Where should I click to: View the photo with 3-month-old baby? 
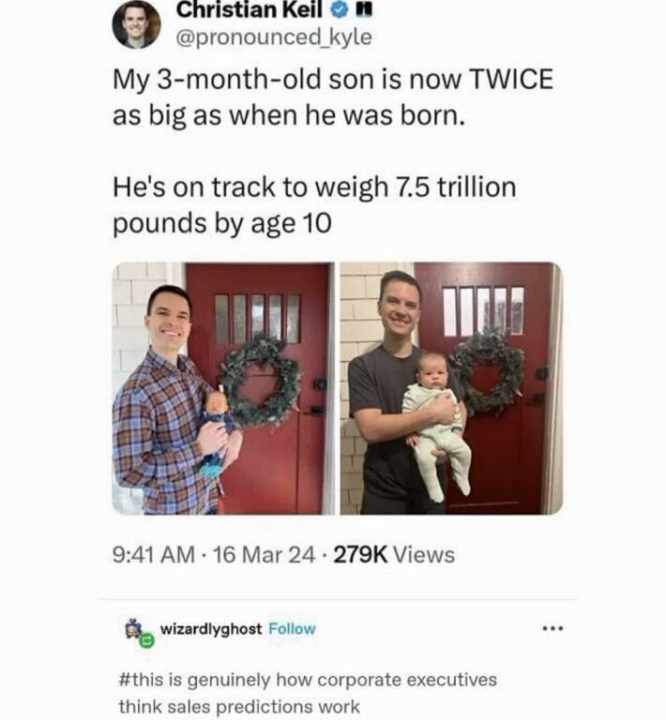[x=452, y=388]
